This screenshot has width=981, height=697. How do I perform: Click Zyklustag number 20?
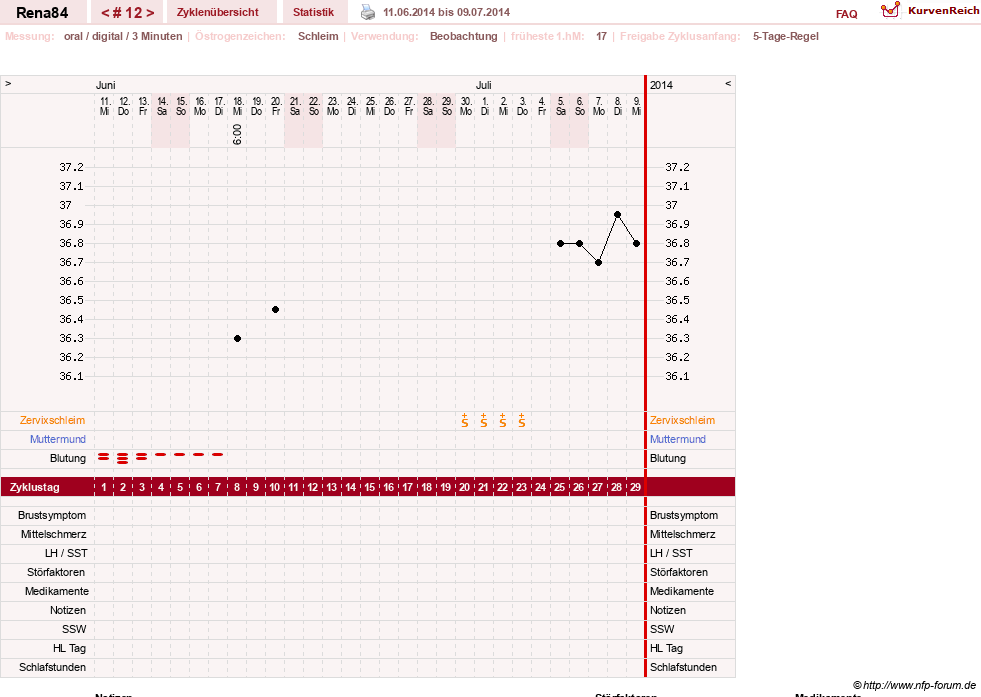[x=464, y=487]
